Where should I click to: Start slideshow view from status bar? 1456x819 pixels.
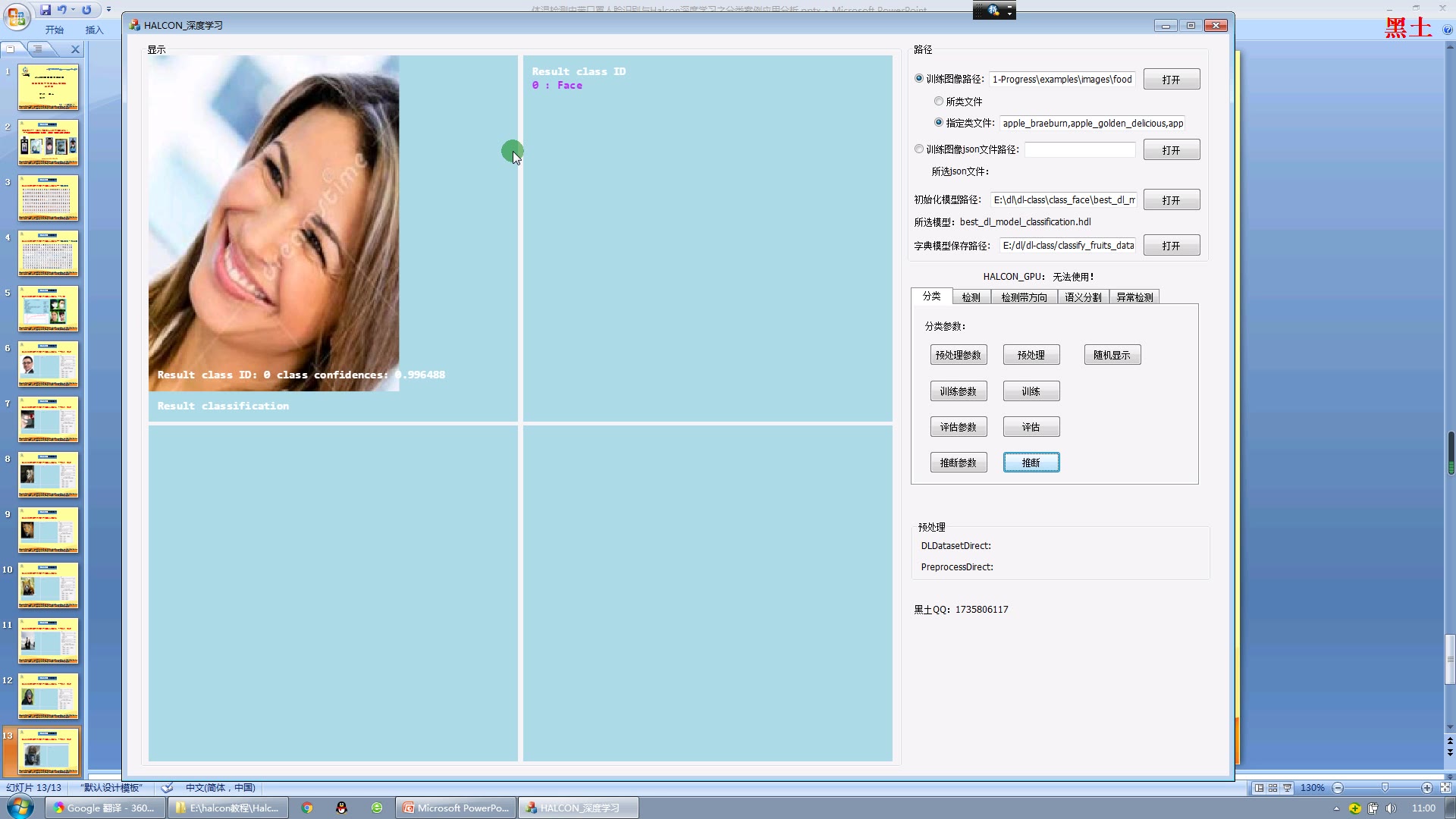click(1287, 788)
